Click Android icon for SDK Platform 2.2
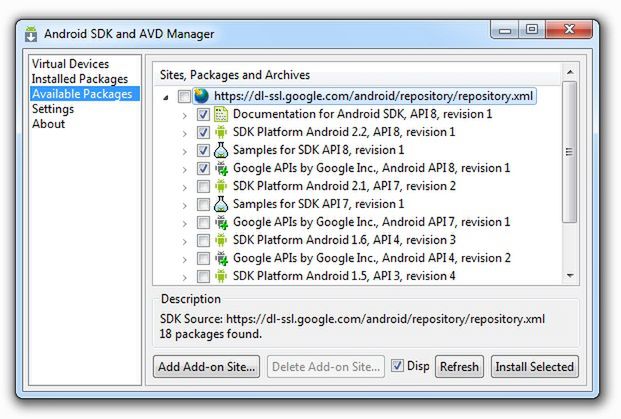 pos(221,133)
